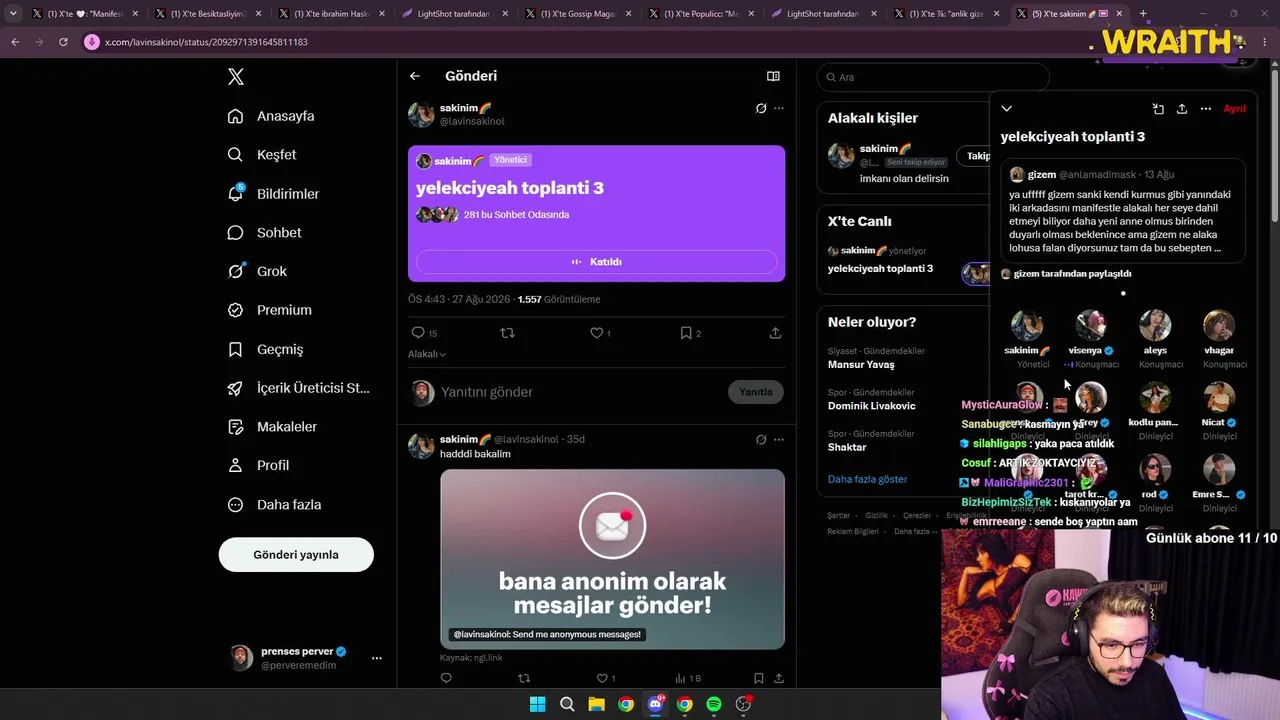Open Keşfet from the sidebar

coord(262,155)
